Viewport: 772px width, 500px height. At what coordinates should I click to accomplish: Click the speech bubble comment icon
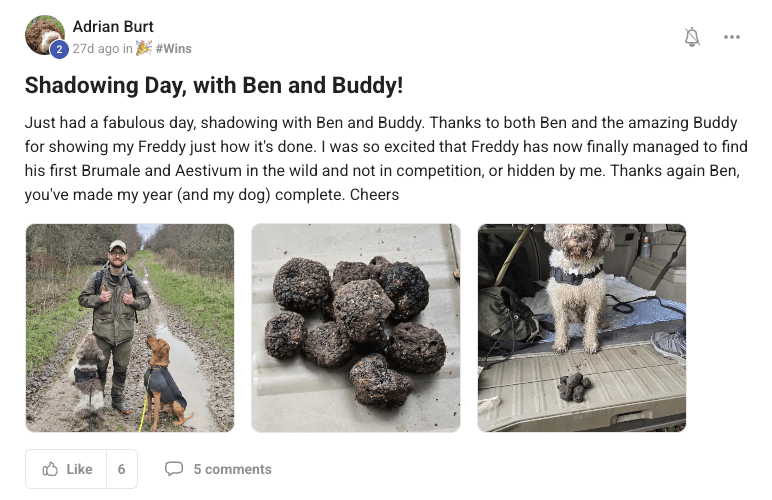pos(174,469)
